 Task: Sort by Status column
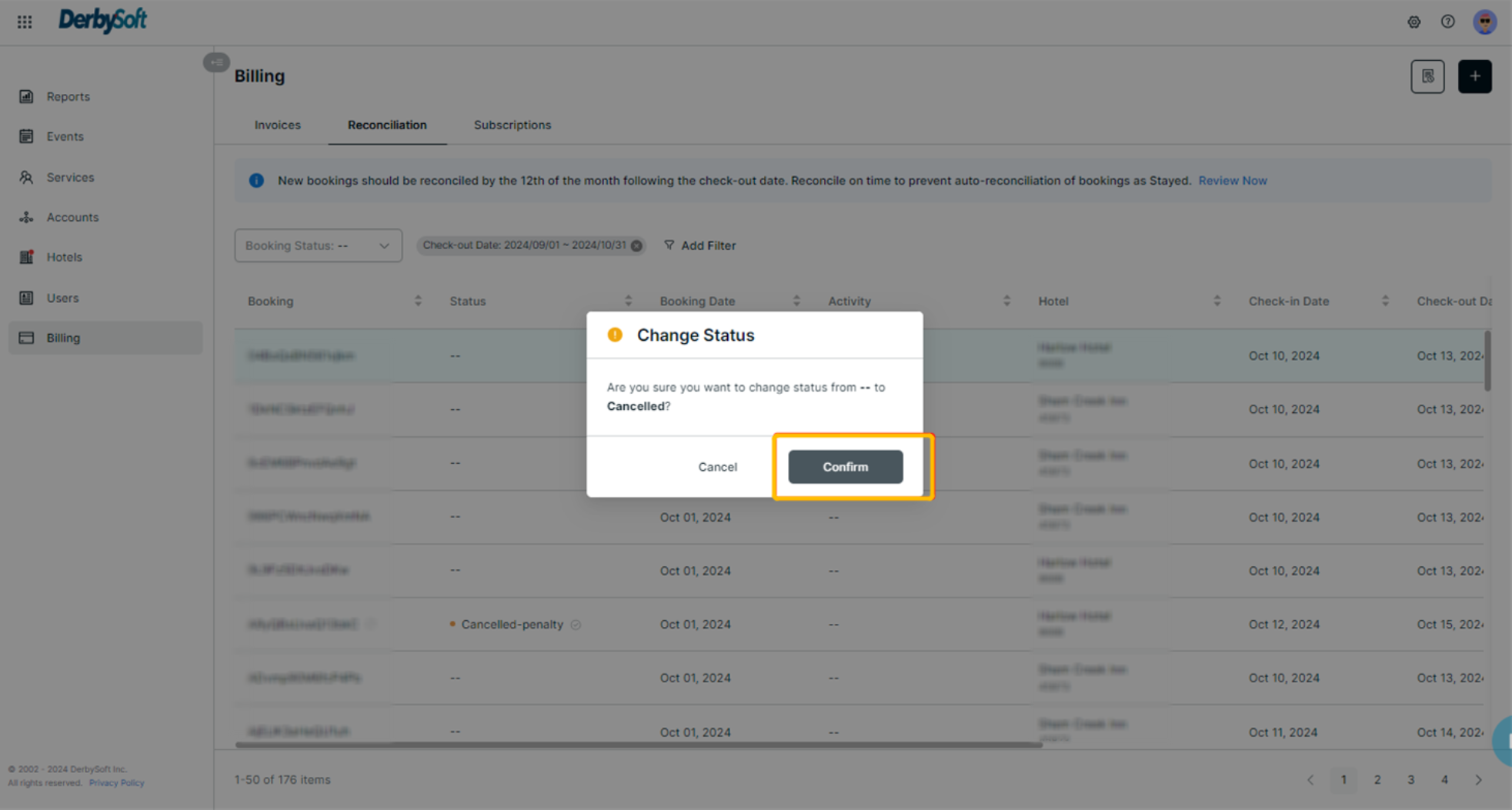click(x=628, y=301)
